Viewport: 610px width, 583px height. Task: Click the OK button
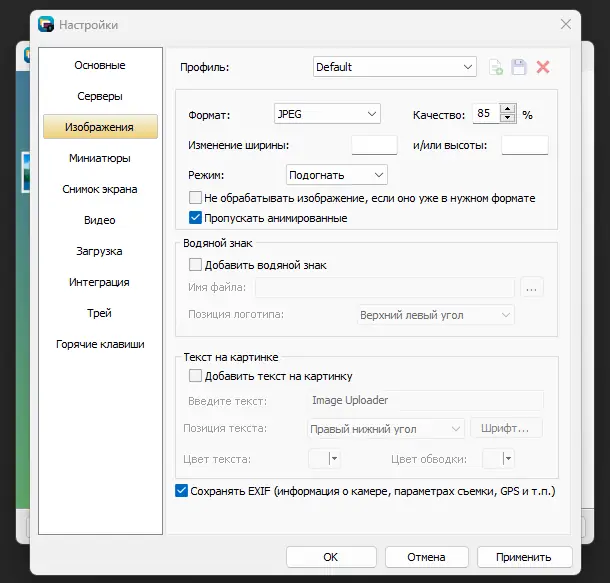[x=331, y=557]
